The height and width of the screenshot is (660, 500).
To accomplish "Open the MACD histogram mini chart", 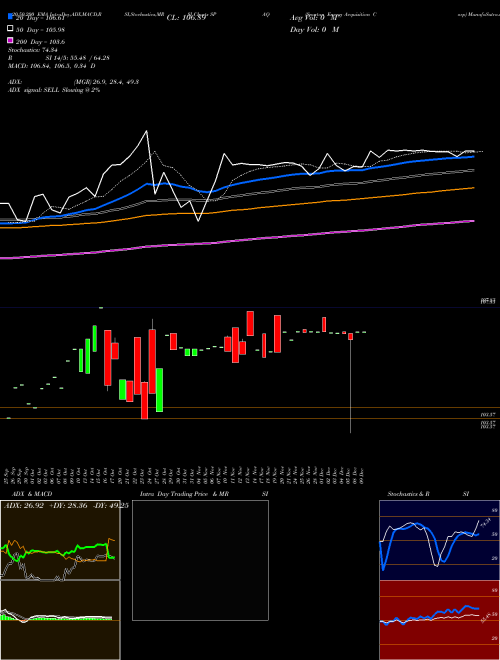I will [60, 620].
